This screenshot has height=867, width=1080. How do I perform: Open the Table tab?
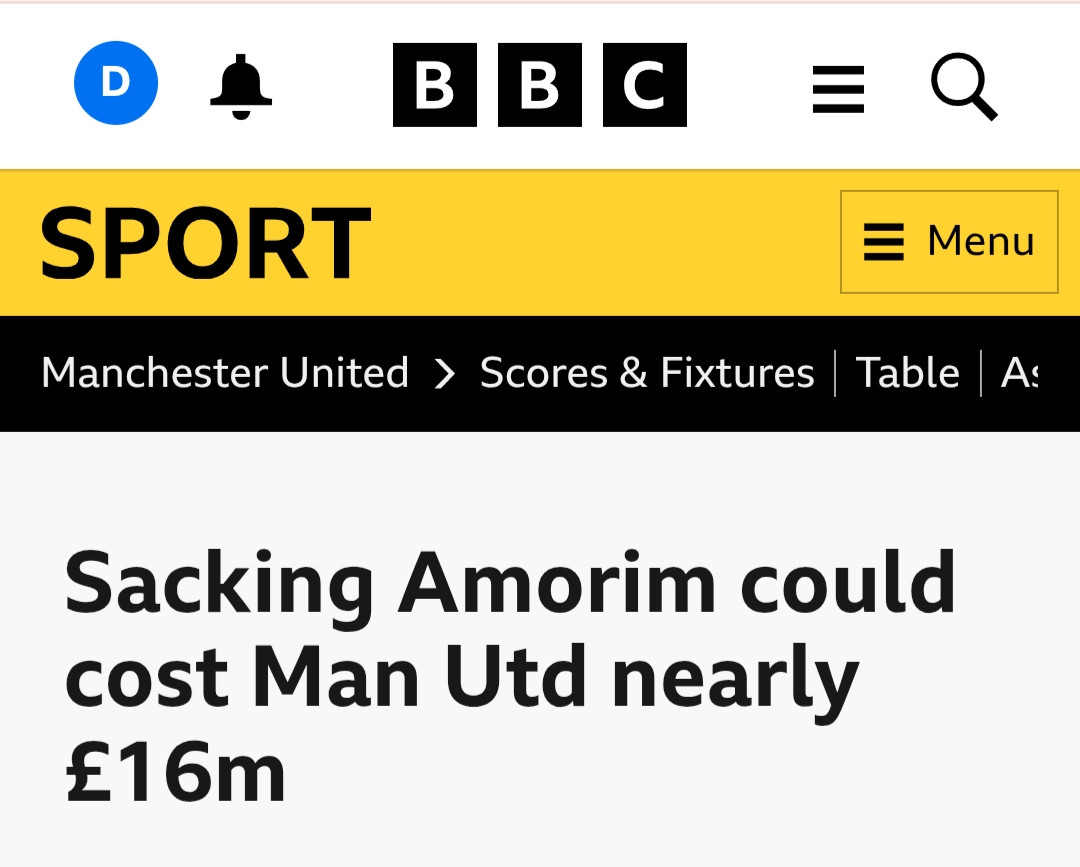click(908, 373)
